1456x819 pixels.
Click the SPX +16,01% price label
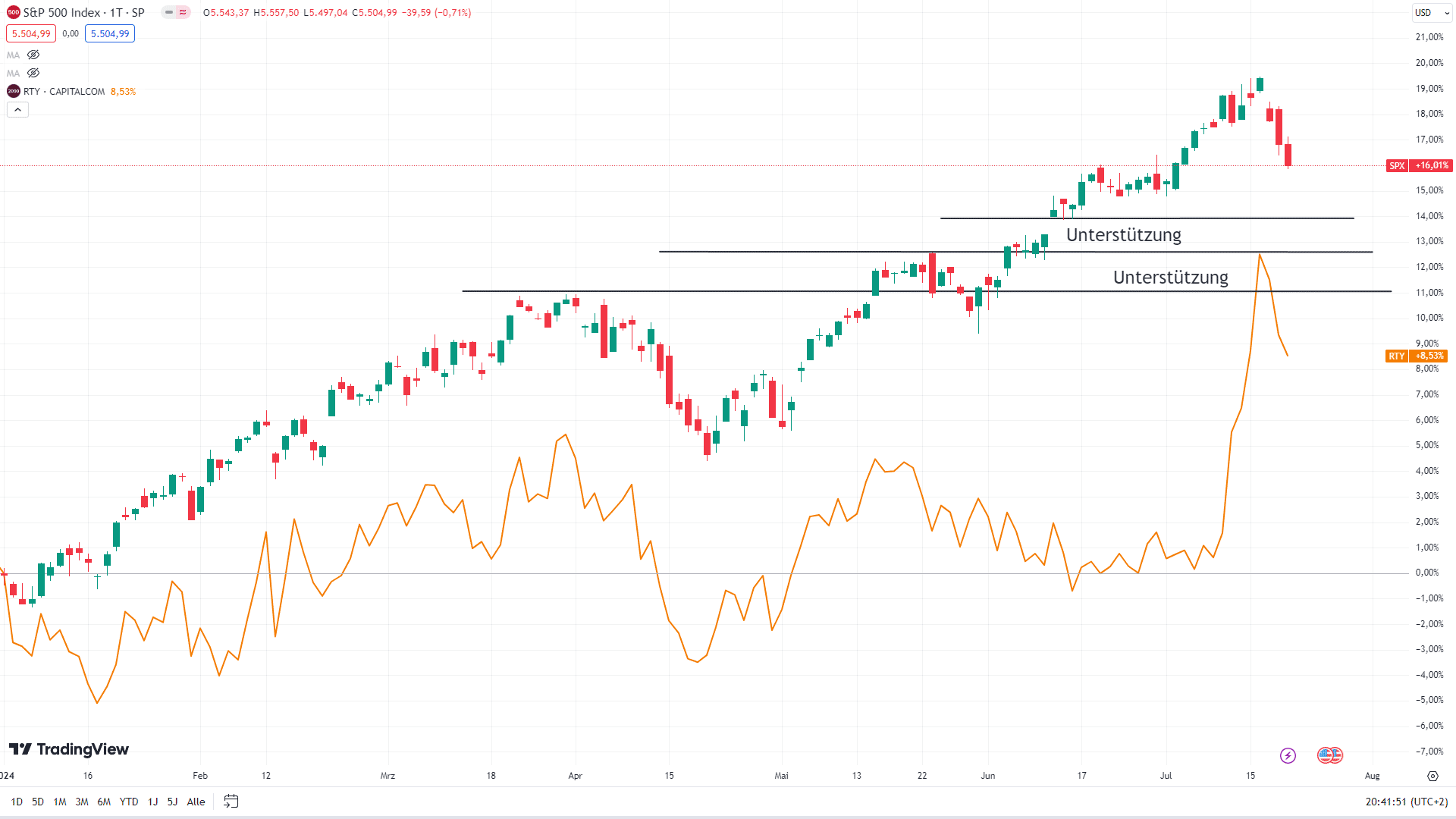pyautogui.click(x=1419, y=165)
